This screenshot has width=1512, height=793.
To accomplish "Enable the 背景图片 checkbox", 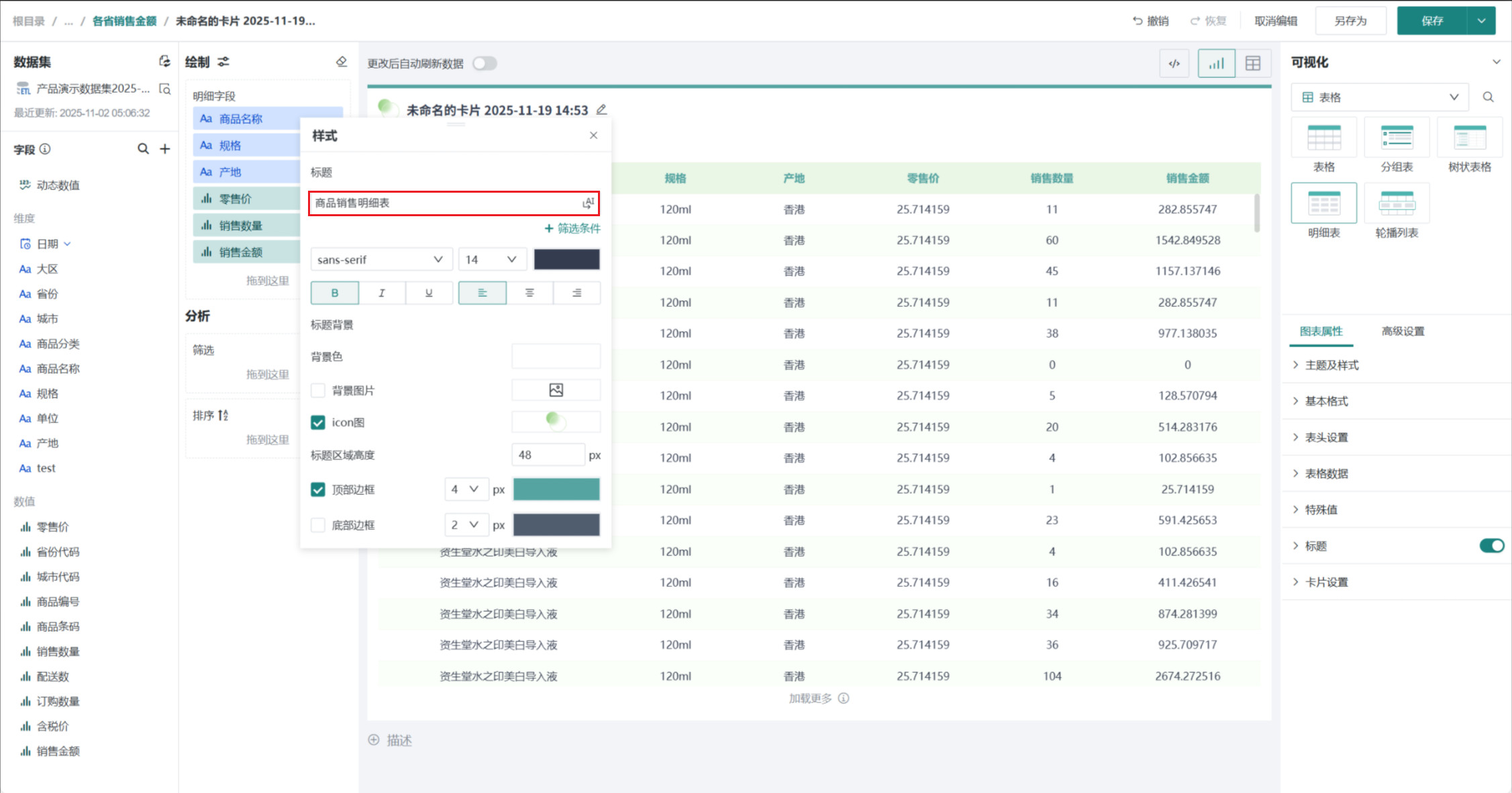I will tap(318, 390).
